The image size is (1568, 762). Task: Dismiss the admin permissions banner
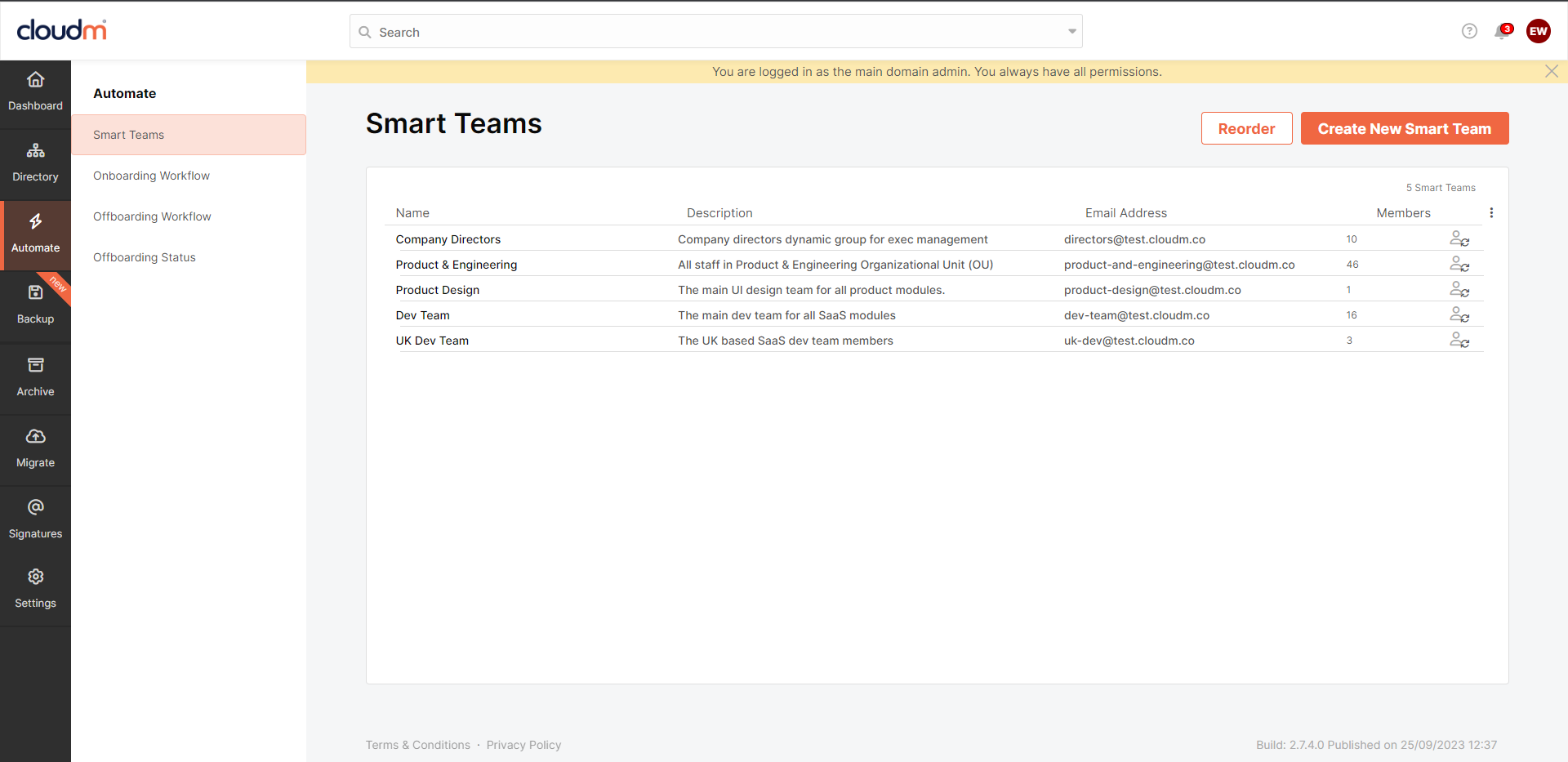point(1552,71)
